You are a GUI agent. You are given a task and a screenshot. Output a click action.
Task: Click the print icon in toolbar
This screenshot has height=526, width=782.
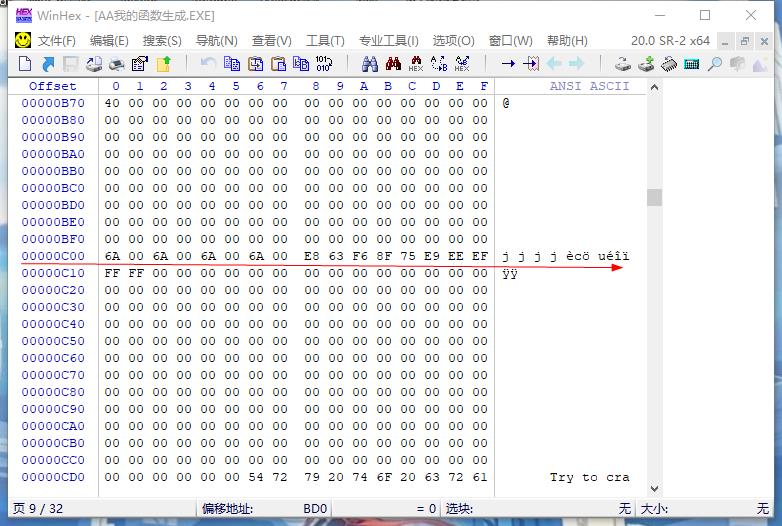tap(116, 64)
